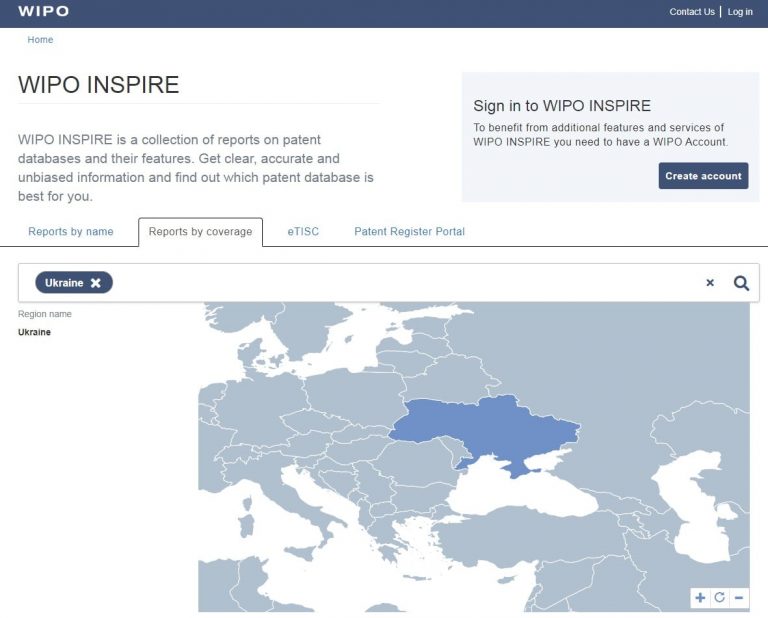Zoom out of the map with minus
This screenshot has width=768, height=618.
tap(739, 598)
